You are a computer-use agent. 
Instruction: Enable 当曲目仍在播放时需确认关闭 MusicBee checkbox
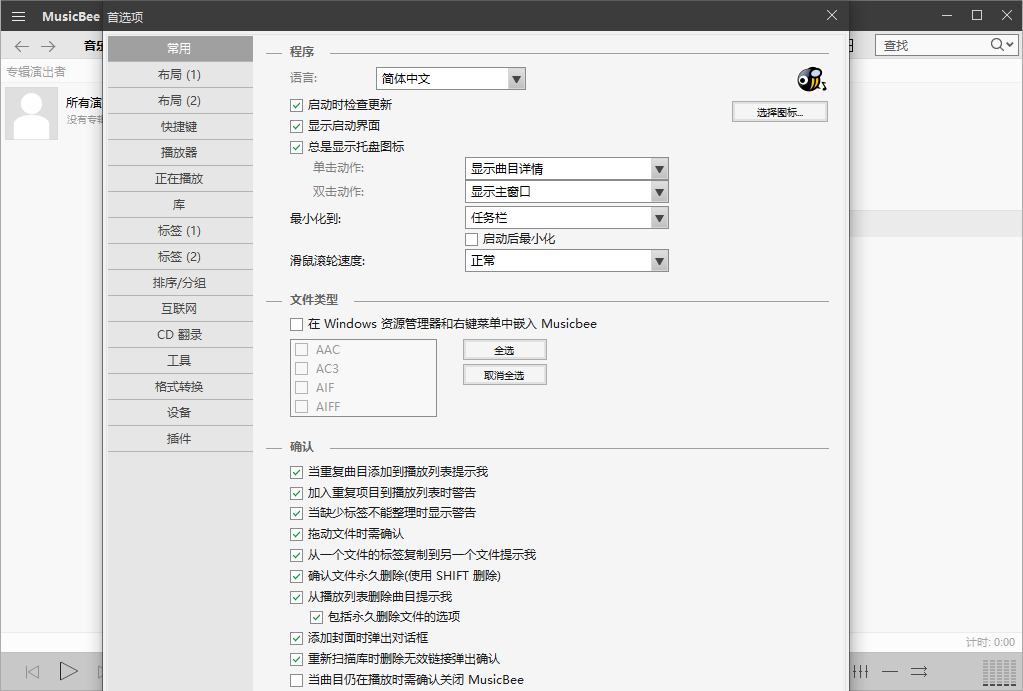click(x=296, y=680)
